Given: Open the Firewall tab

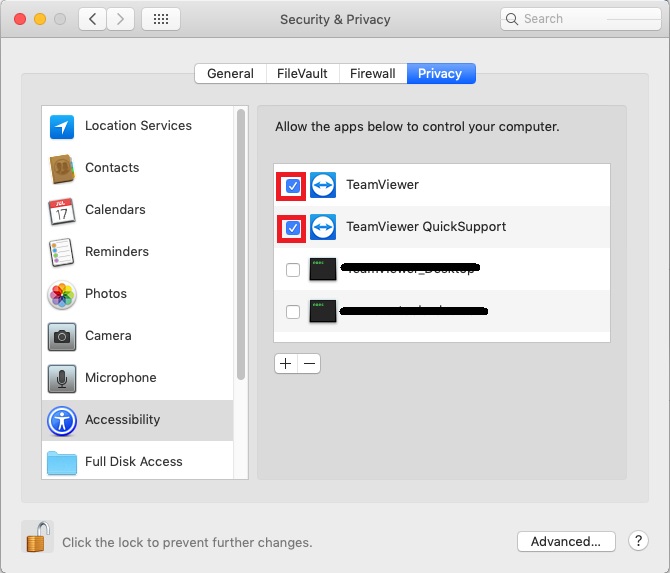Looking at the screenshot, I should click(x=373, y=74).
